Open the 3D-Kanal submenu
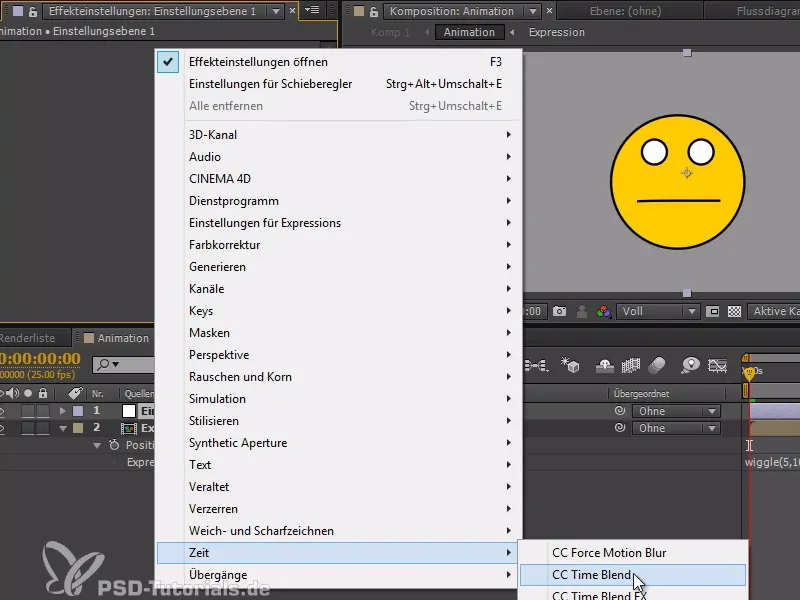 339,135
